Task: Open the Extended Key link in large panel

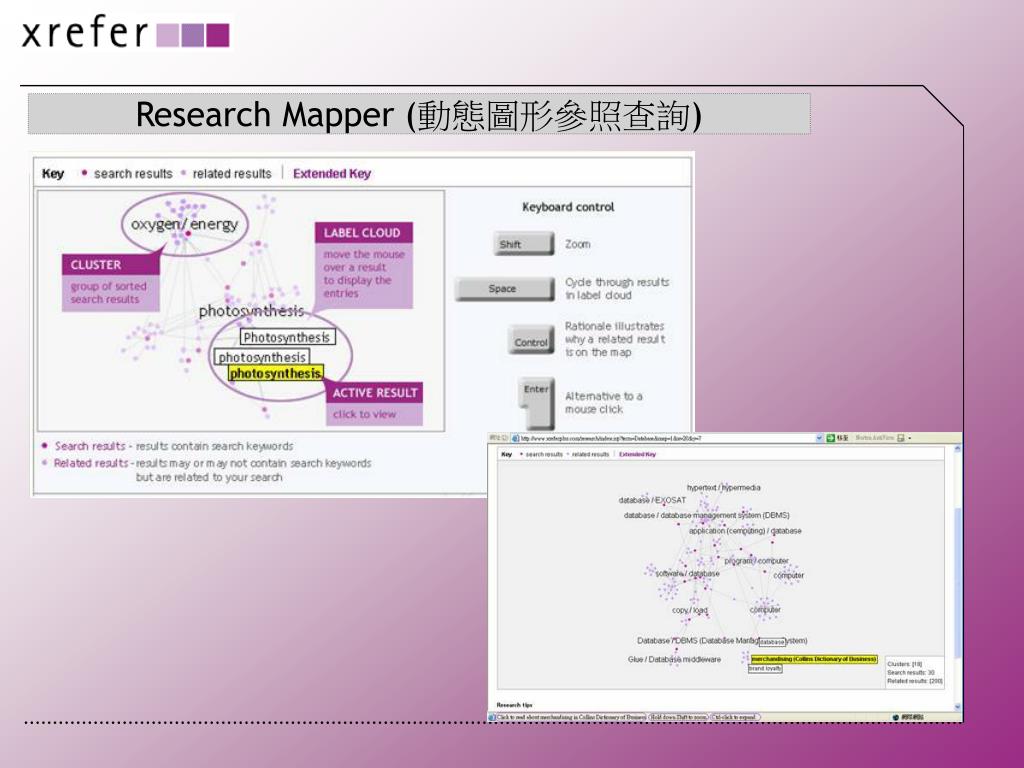Action: pos(332,174)
